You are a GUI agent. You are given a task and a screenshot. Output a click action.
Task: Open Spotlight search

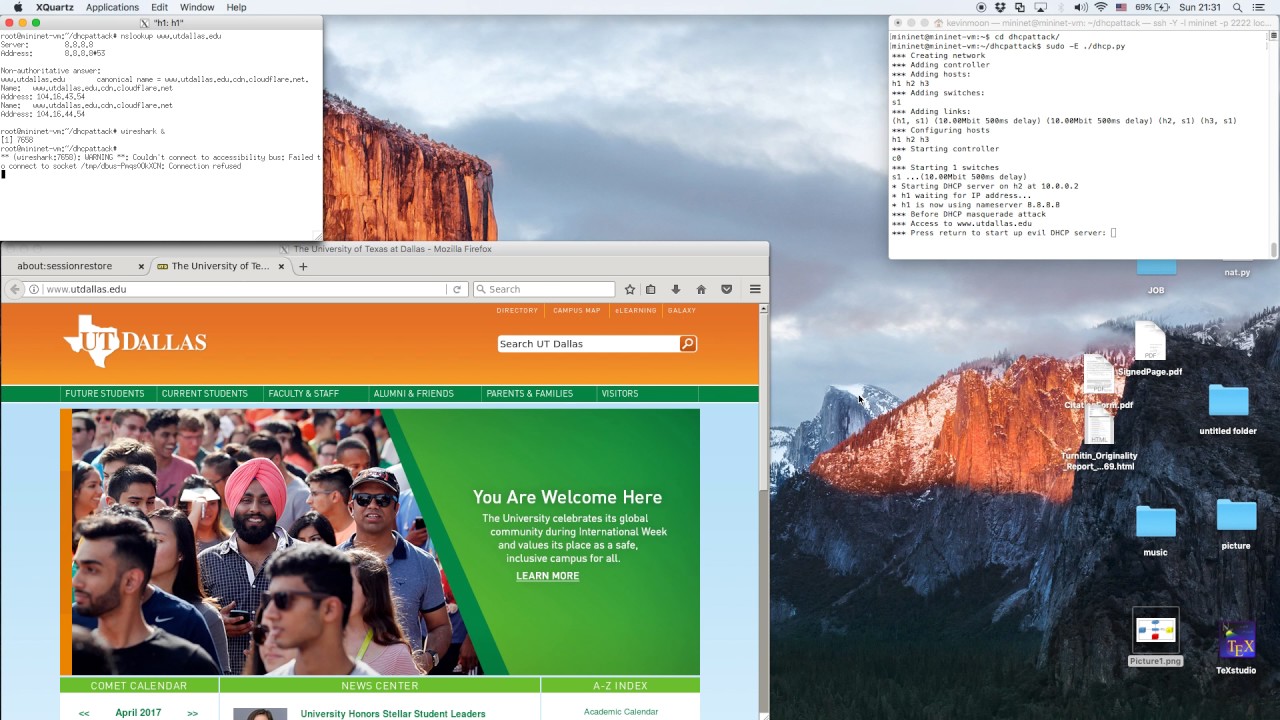(x=1237, y=7)
